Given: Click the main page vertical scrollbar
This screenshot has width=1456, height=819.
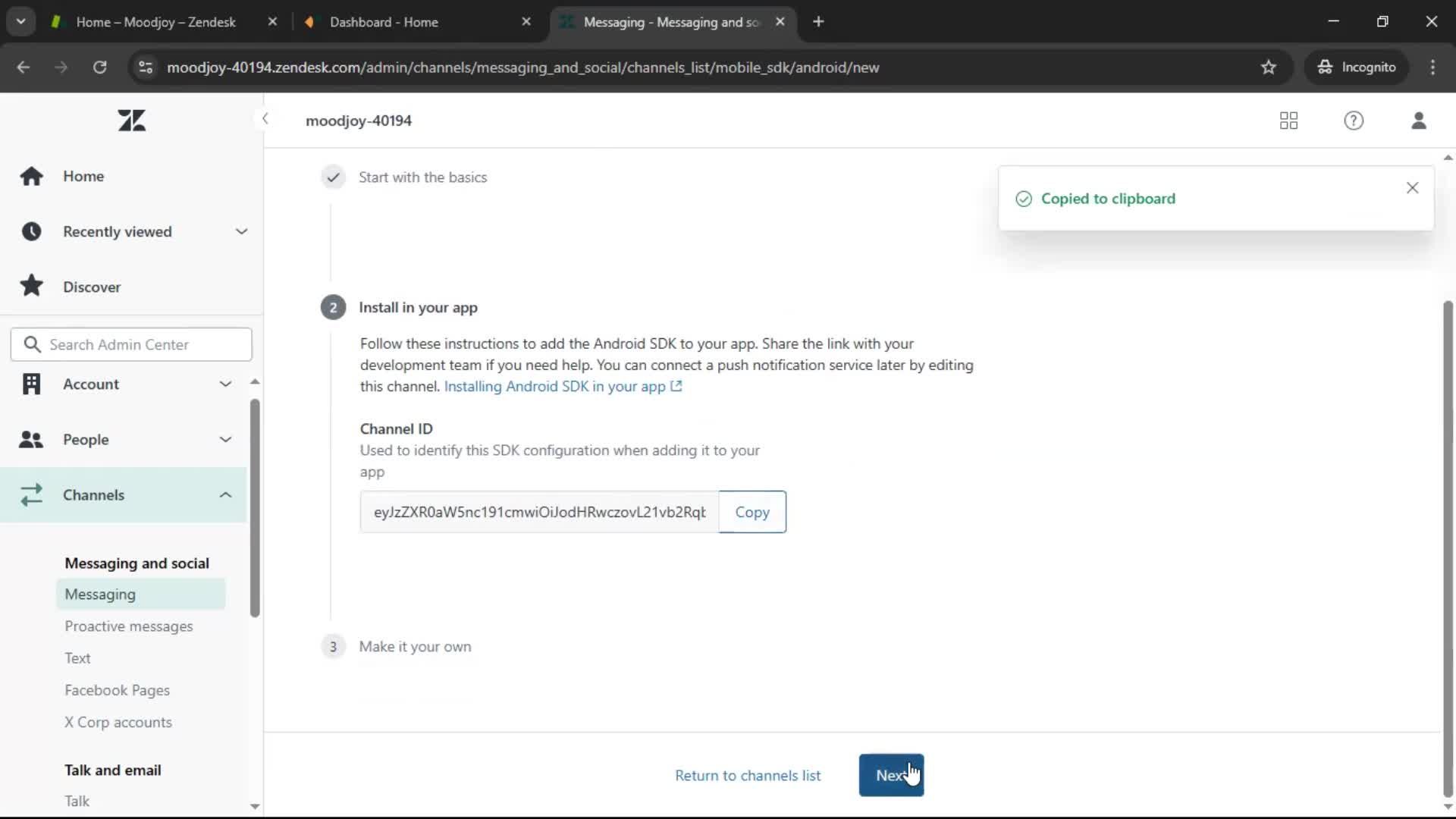Looking at the screenshot, I should tap(1448, 550).
